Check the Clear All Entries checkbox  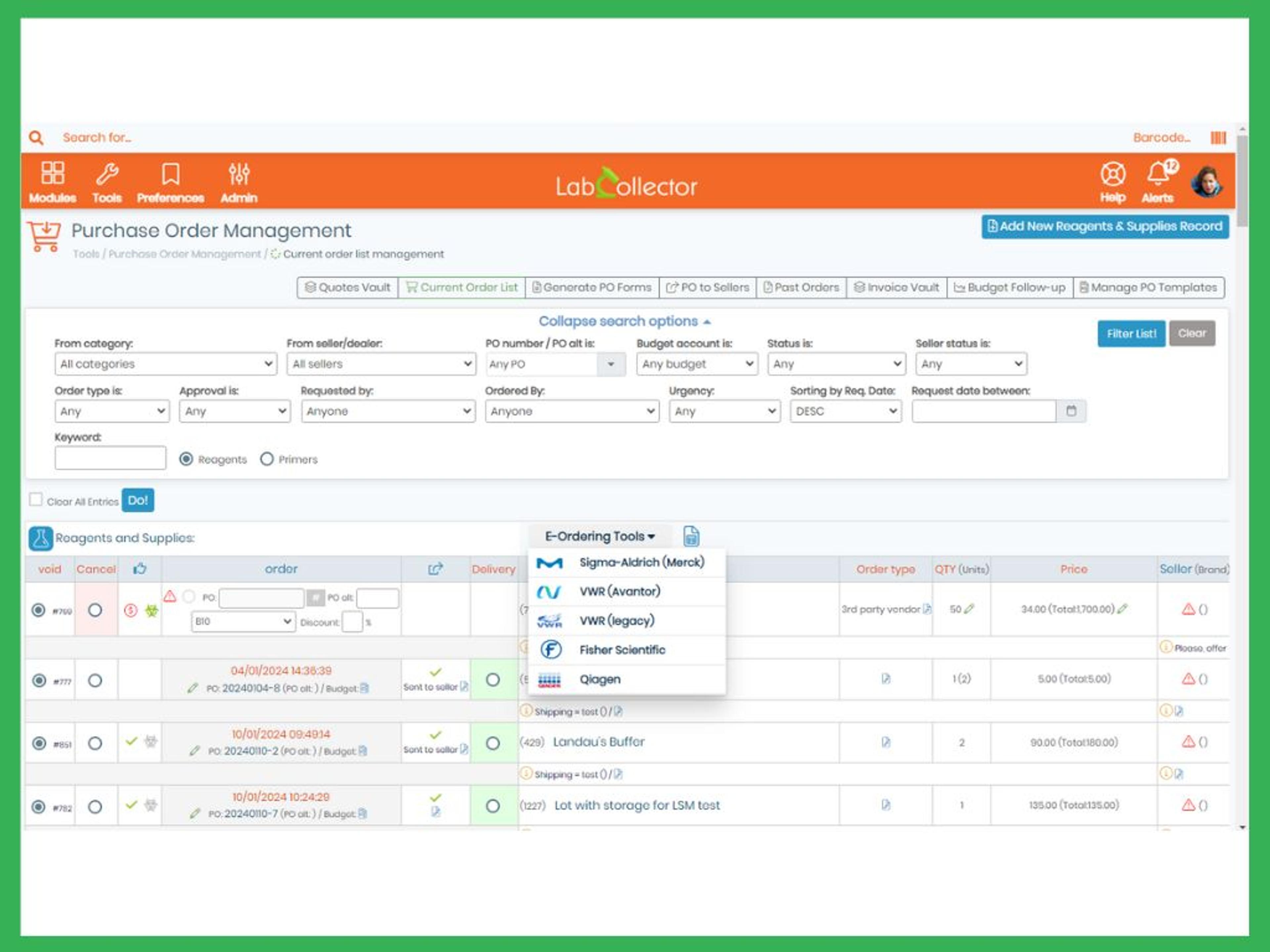(36, 500)
